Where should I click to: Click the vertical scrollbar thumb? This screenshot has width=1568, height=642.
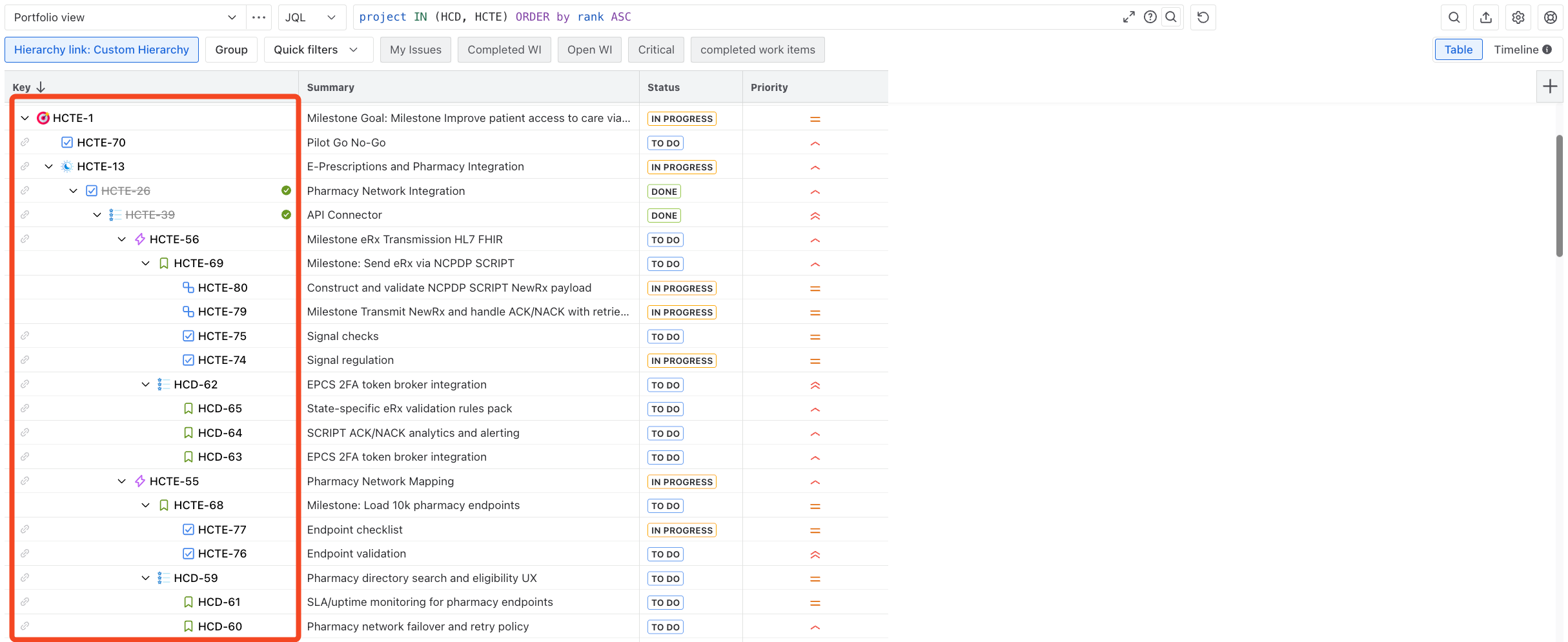pos(1560,196)
